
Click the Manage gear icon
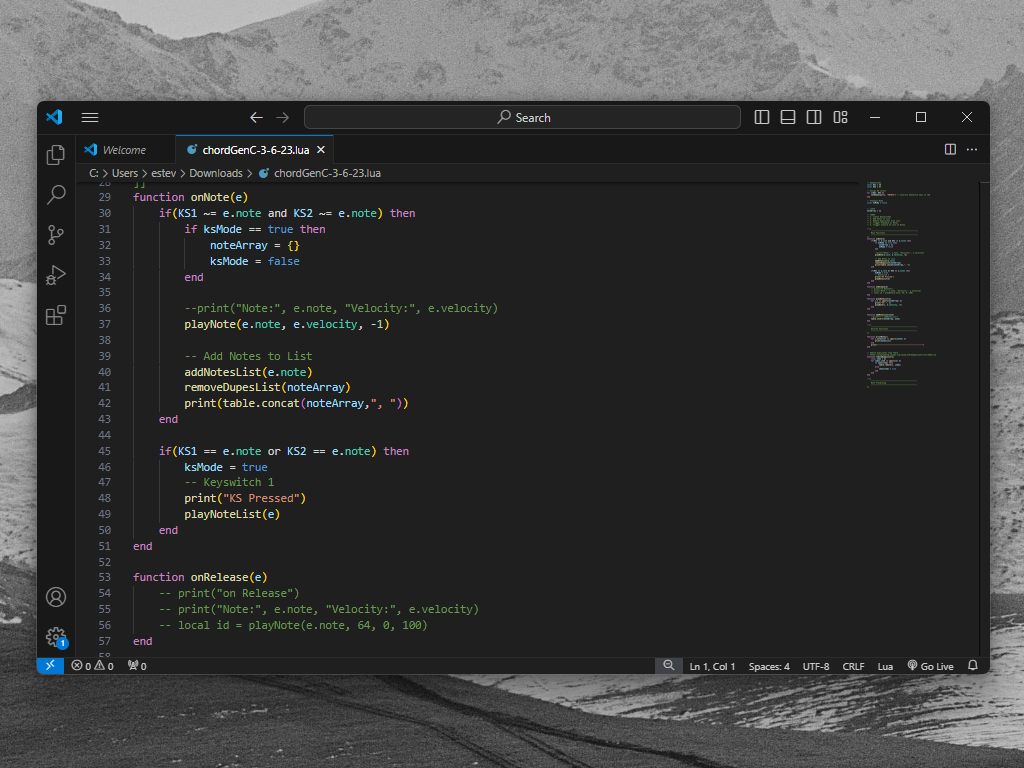pos(56,637)
